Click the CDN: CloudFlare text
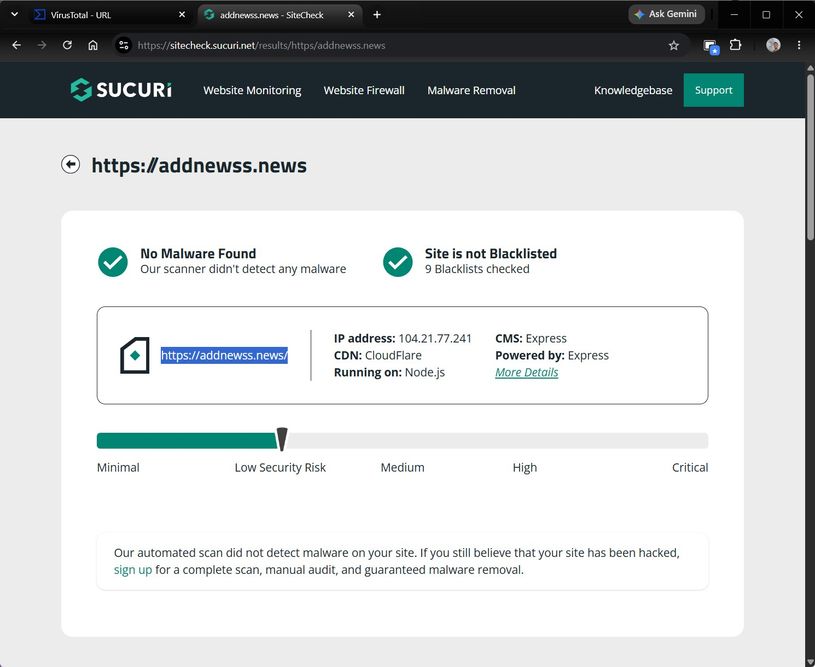The height and width of the screenshot is (667, 815). click(x=377, y=356)
